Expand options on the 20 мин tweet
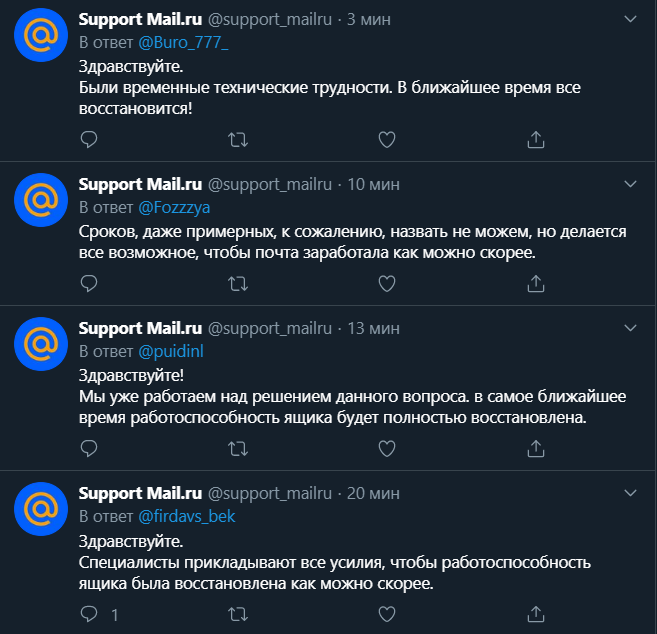 (x=630, y=493)
